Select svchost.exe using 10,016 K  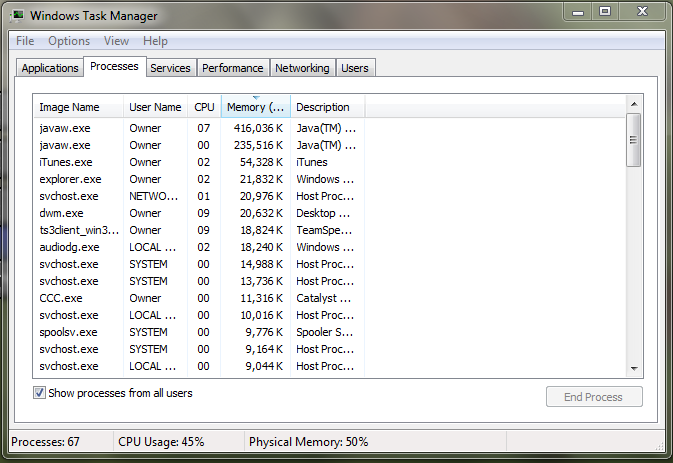pyautogui.click(x=200, y=315)
